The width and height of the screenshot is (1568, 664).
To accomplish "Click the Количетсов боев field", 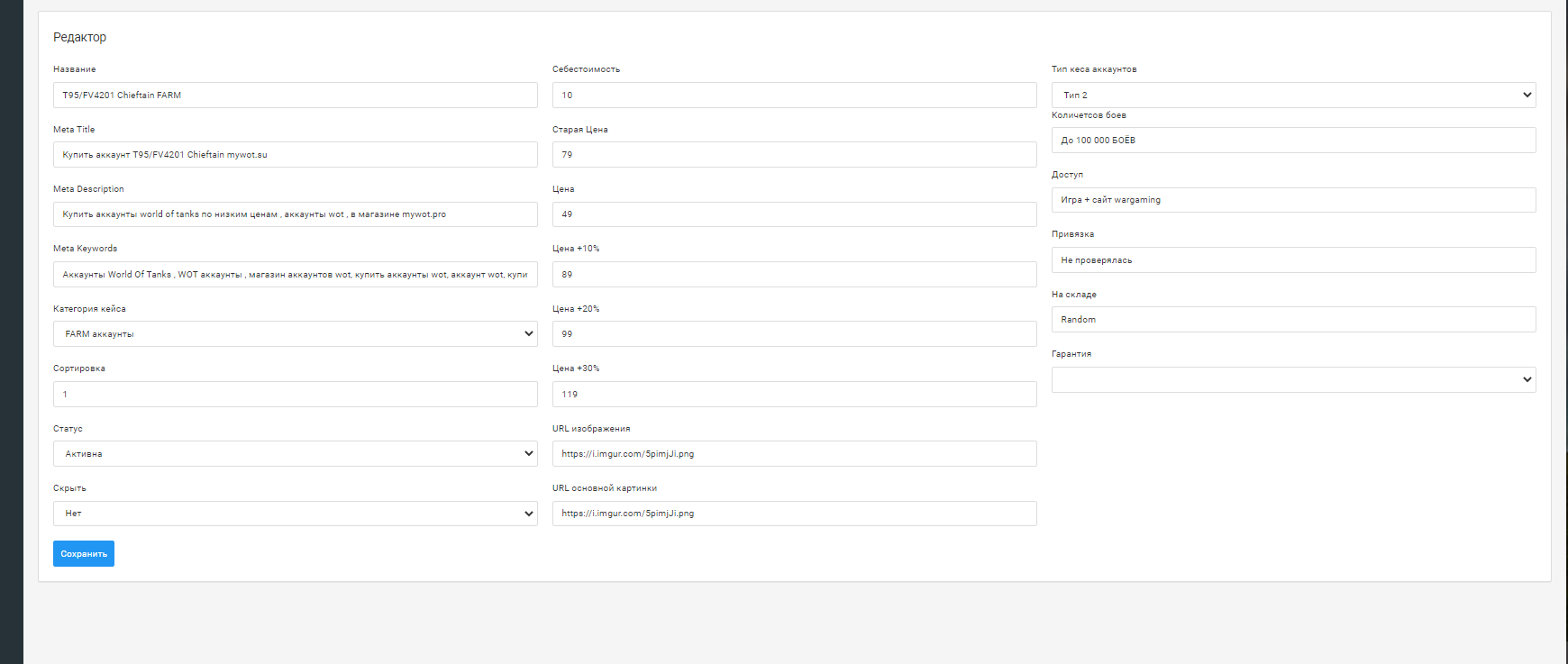I will click(1292, 140).
